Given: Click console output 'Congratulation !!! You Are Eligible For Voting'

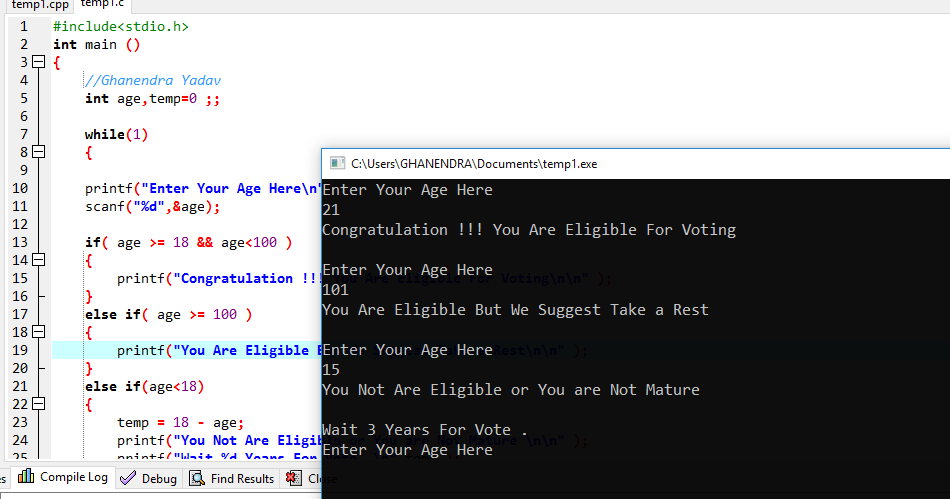Looking at the screenshot, I should tap(529, 230).
